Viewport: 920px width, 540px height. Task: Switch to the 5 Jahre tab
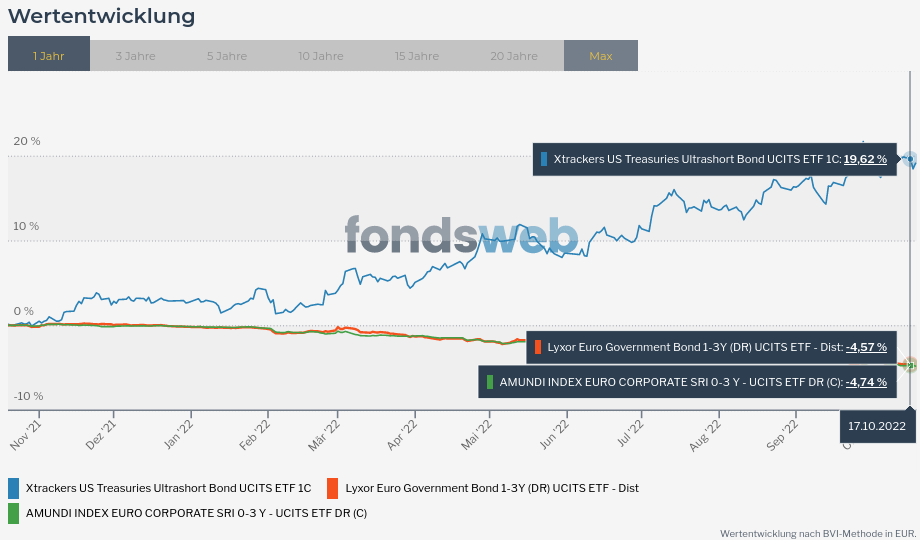(226, 56)
